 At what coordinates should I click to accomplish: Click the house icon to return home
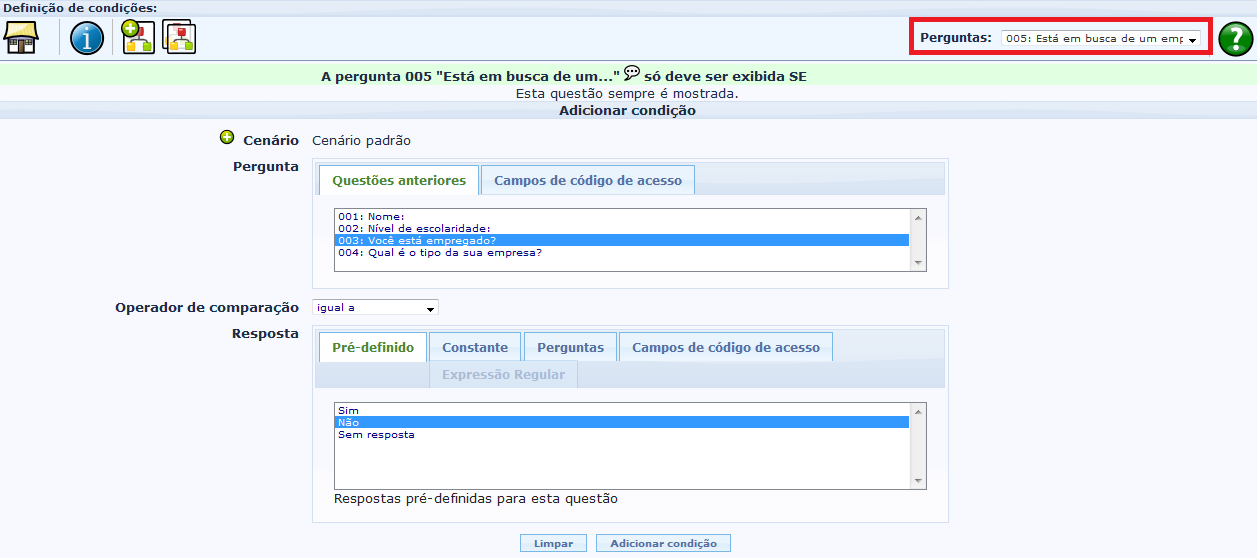pos(21,38)
